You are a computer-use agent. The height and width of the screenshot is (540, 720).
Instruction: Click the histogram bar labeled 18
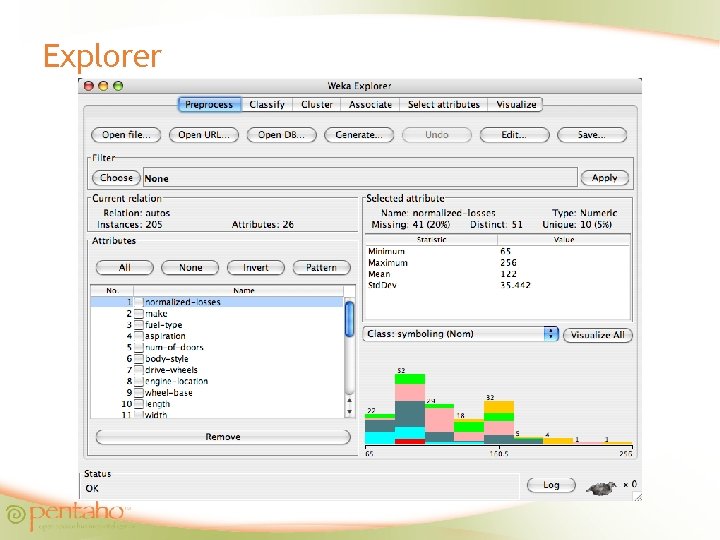pyautogui.click(x=469, y=431)
